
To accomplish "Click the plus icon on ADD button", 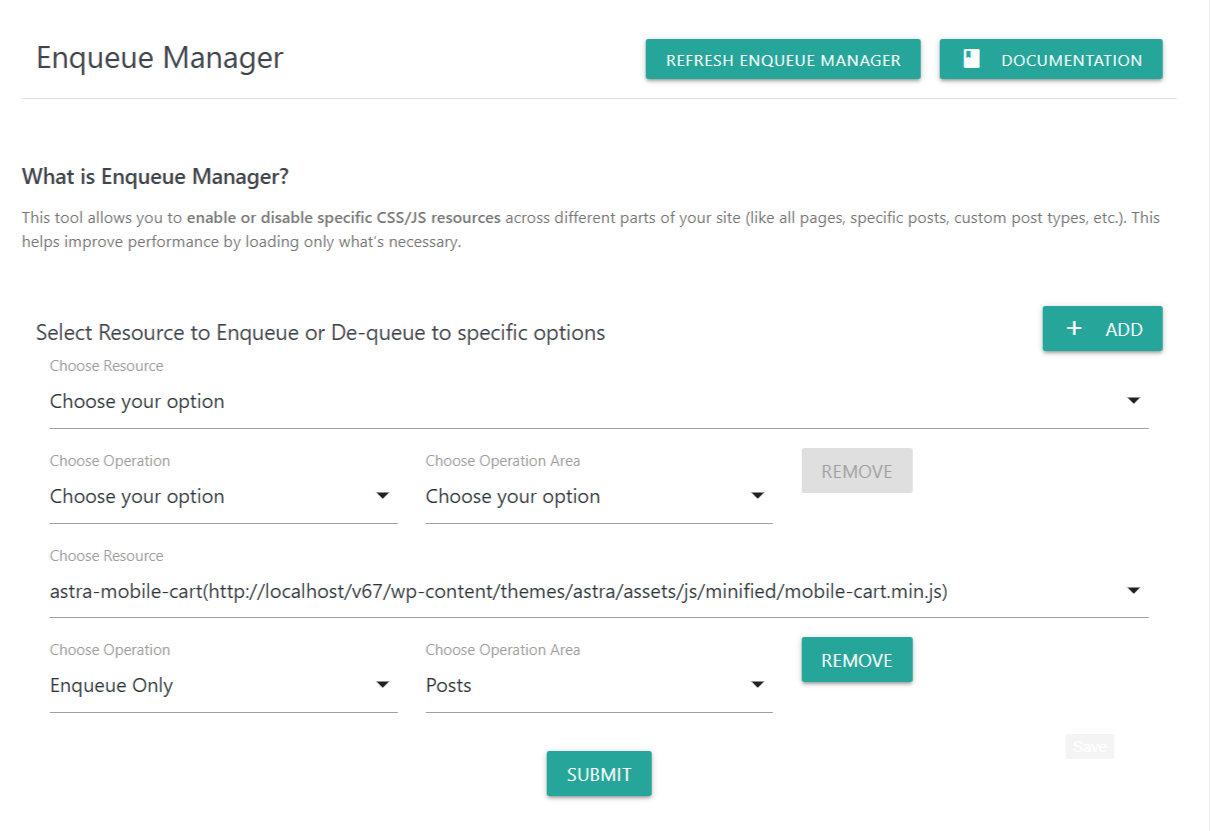I will [x=1074, y=329].
